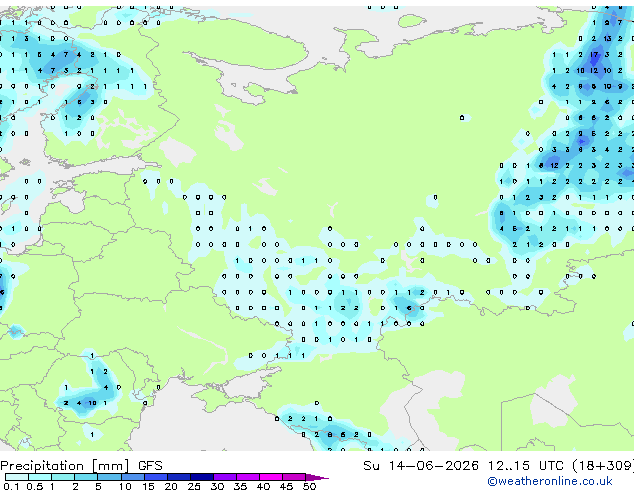Choose the 20–25 mm legend swatch
Viewport: 634px width, 490px height.
[178, 477]
